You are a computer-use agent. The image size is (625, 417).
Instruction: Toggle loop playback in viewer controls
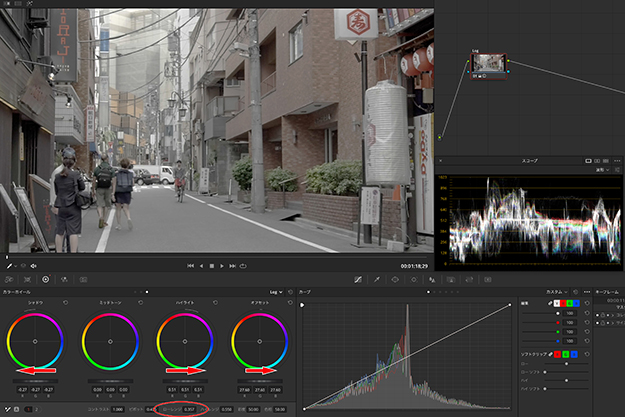(x=243, y=265)
